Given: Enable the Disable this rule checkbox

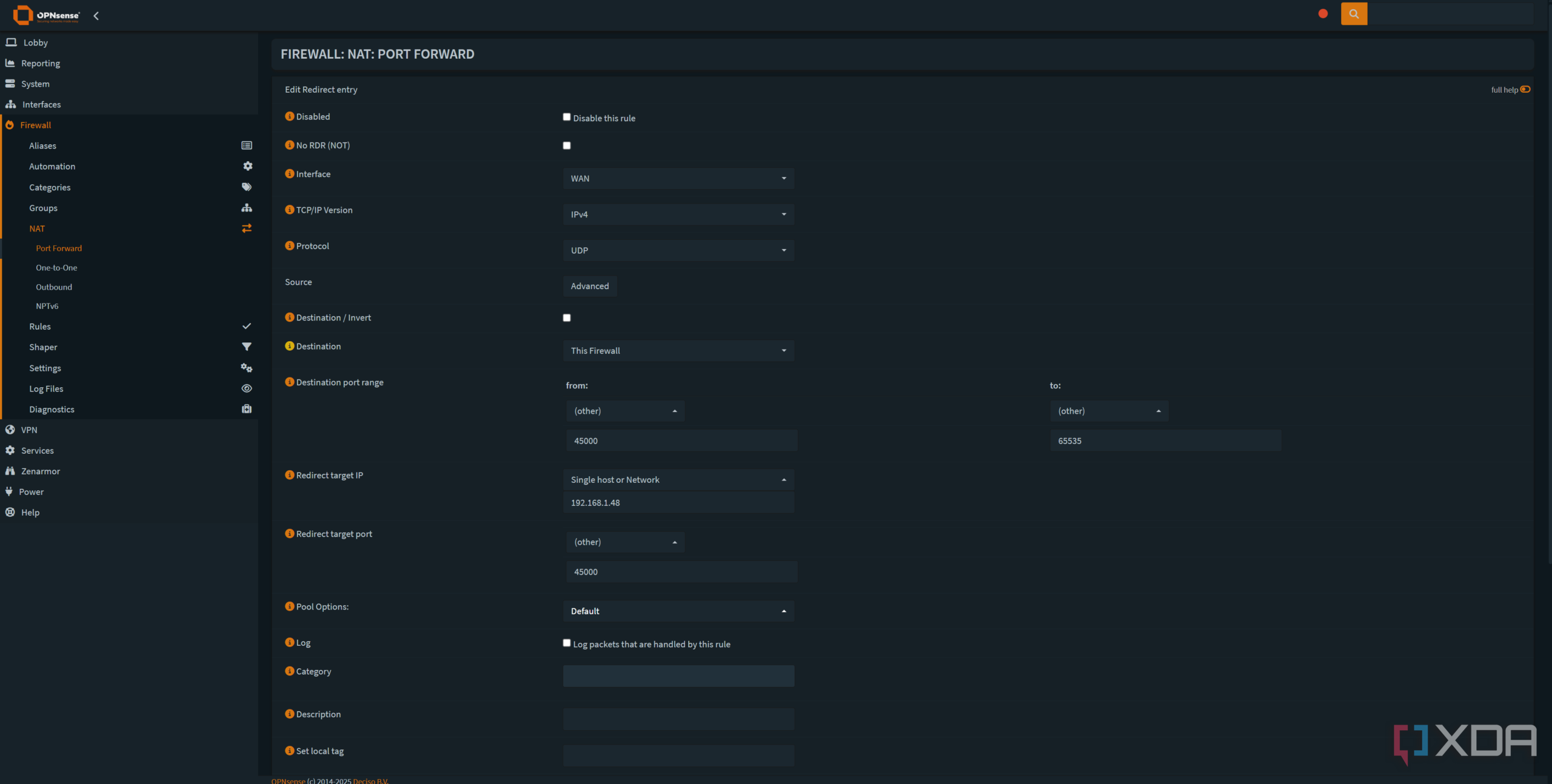Looking at the screenshot, I should pyautogui.click(x=567, y=117).
